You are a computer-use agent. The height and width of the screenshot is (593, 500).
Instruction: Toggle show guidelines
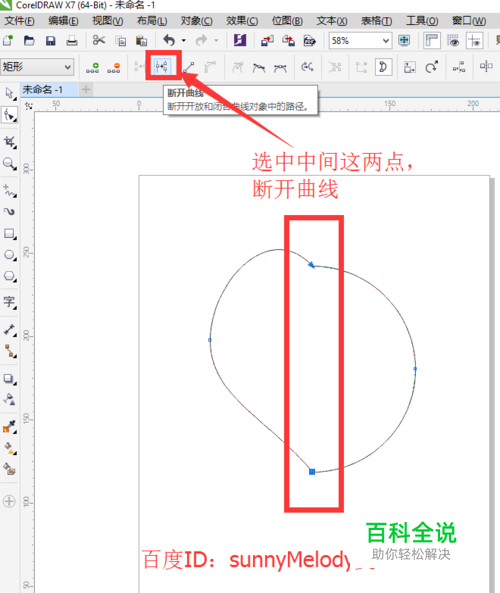(474, 40)
